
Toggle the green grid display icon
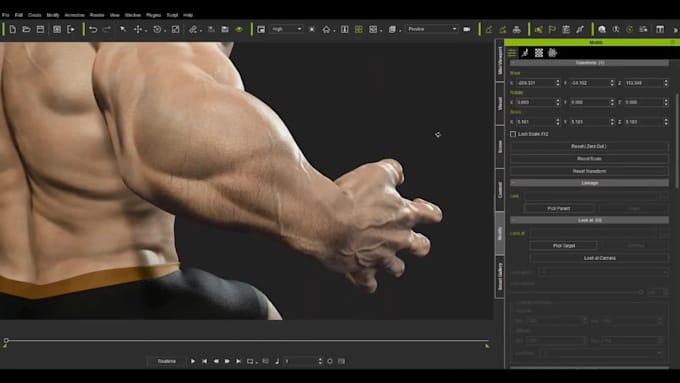(359, 29)
